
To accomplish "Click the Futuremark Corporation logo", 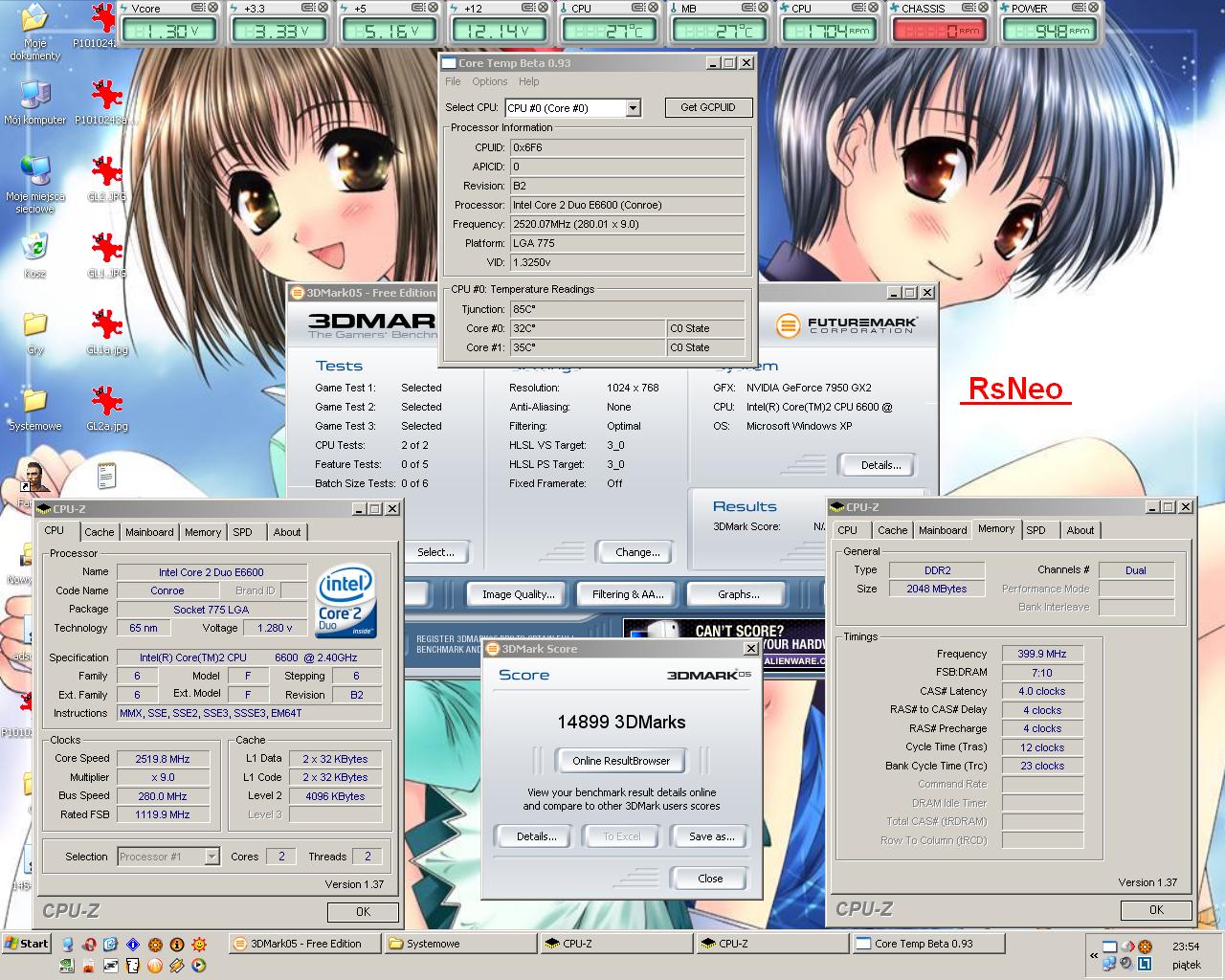I will pyautogui.click(x=847, y=326).
